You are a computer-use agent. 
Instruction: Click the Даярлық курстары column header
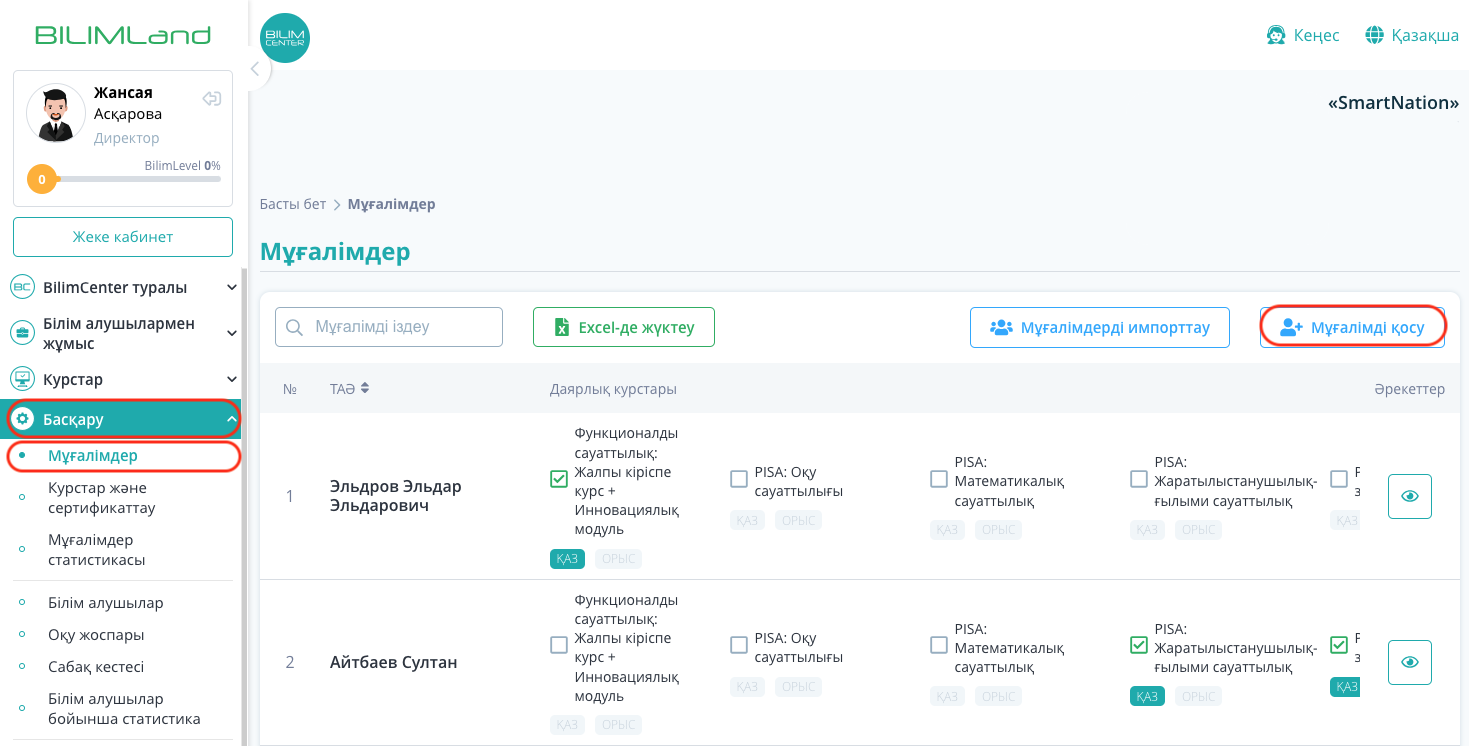tap(613, 389)
